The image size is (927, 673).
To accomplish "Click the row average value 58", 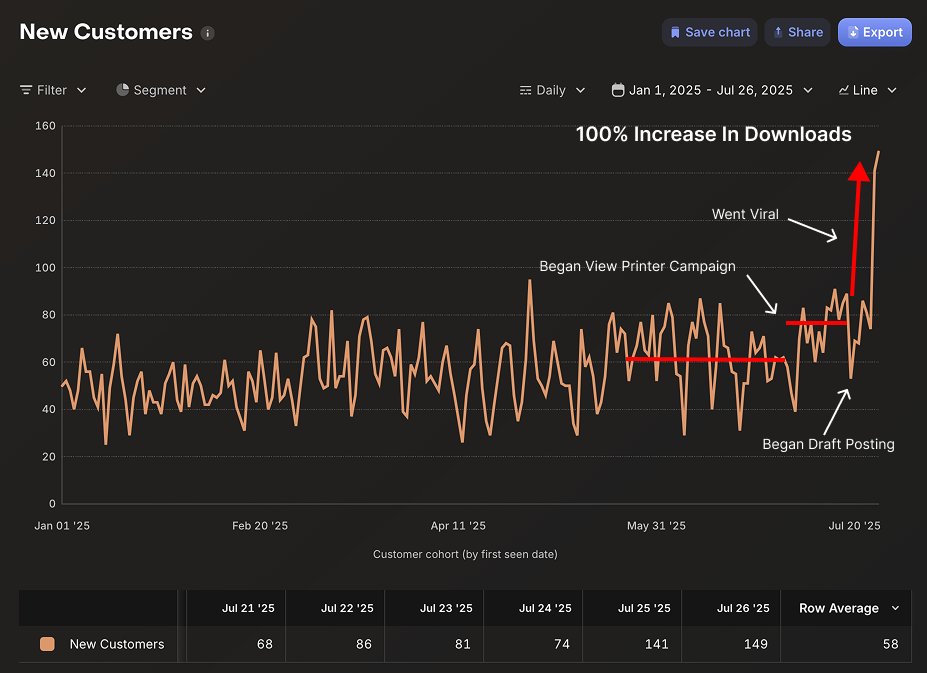I will coord(890,644).
